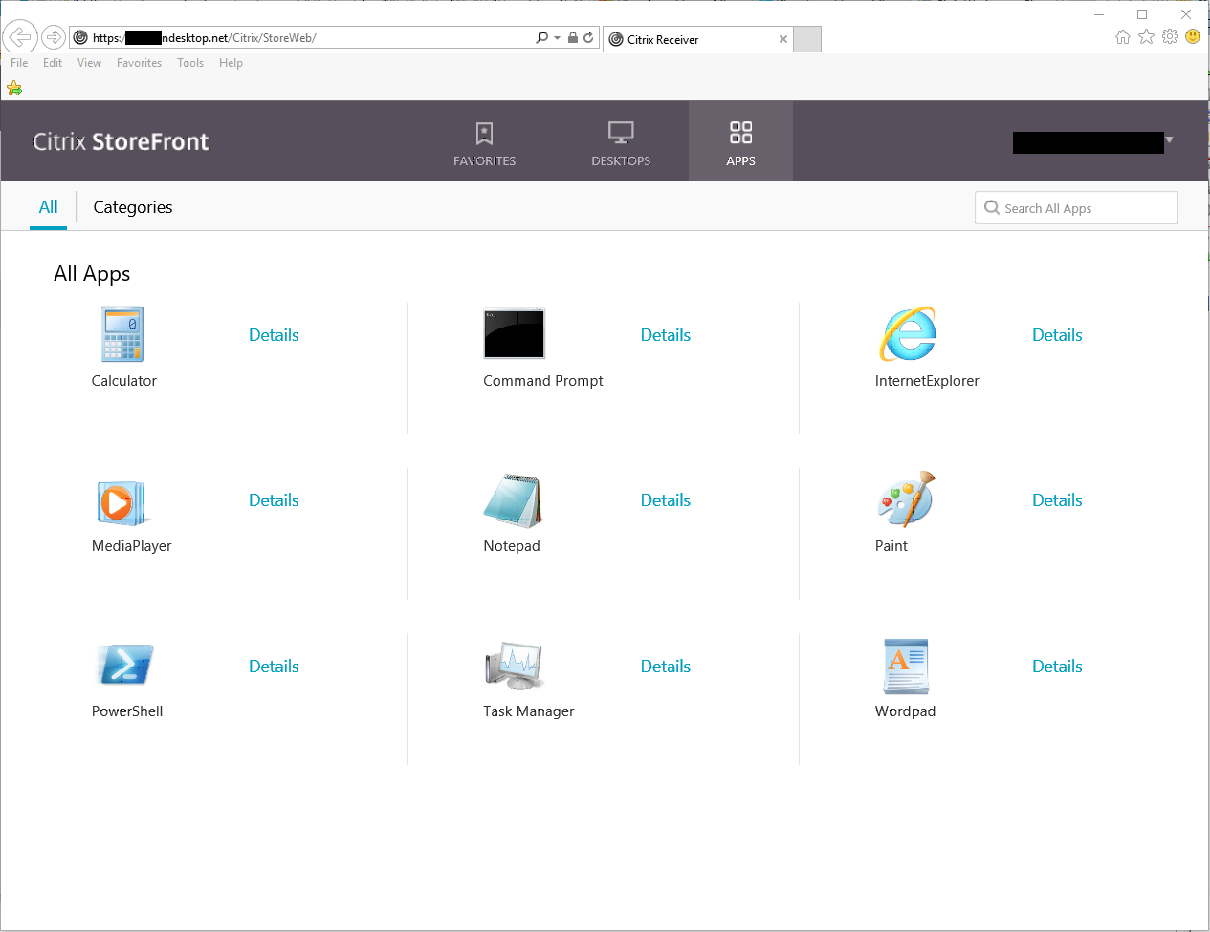
Task: View Details for MediaPlayer
Action: pyautogui.click(x=274, y=500)
